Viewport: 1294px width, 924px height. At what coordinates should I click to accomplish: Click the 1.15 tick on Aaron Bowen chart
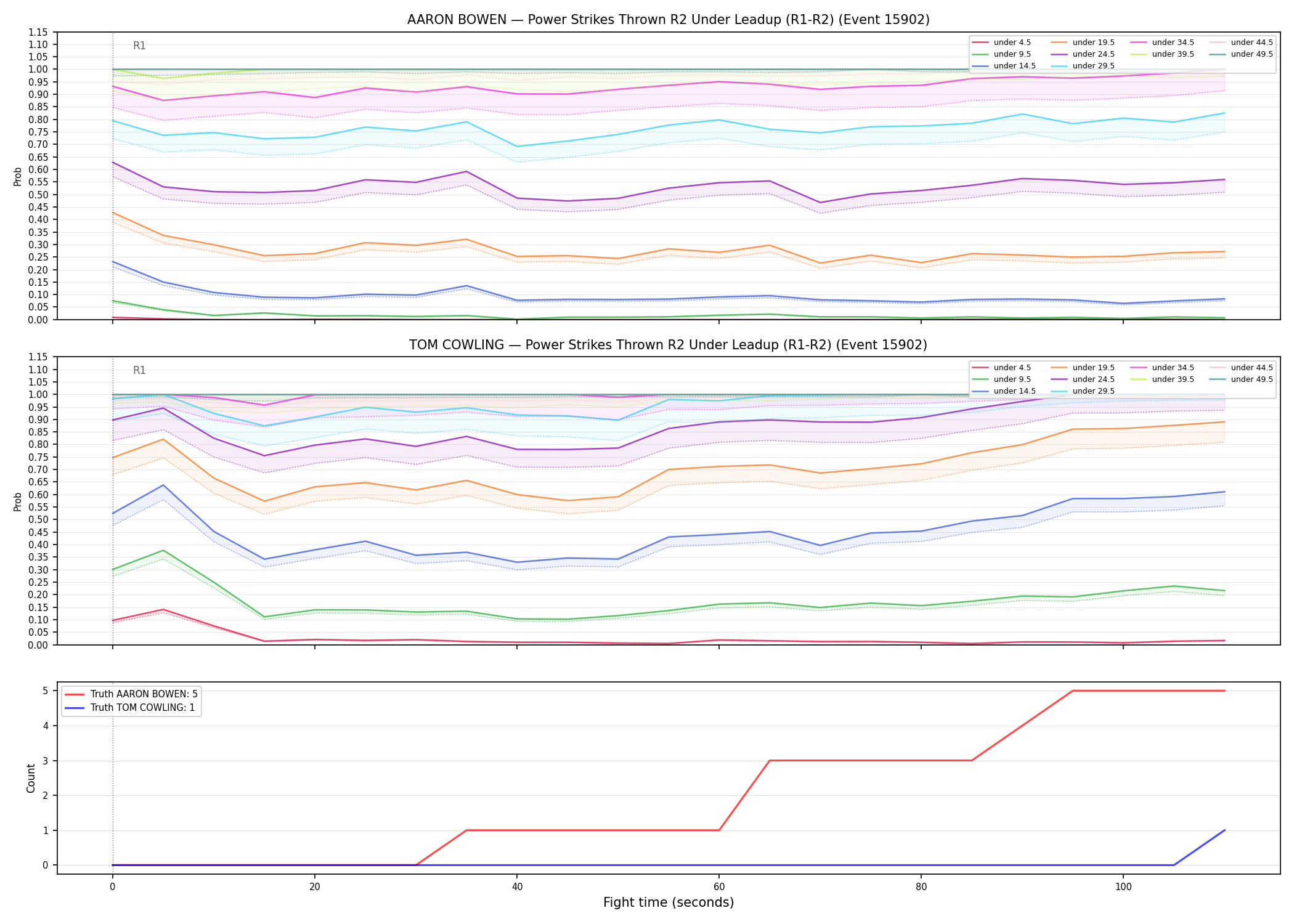tap(38, 32)
